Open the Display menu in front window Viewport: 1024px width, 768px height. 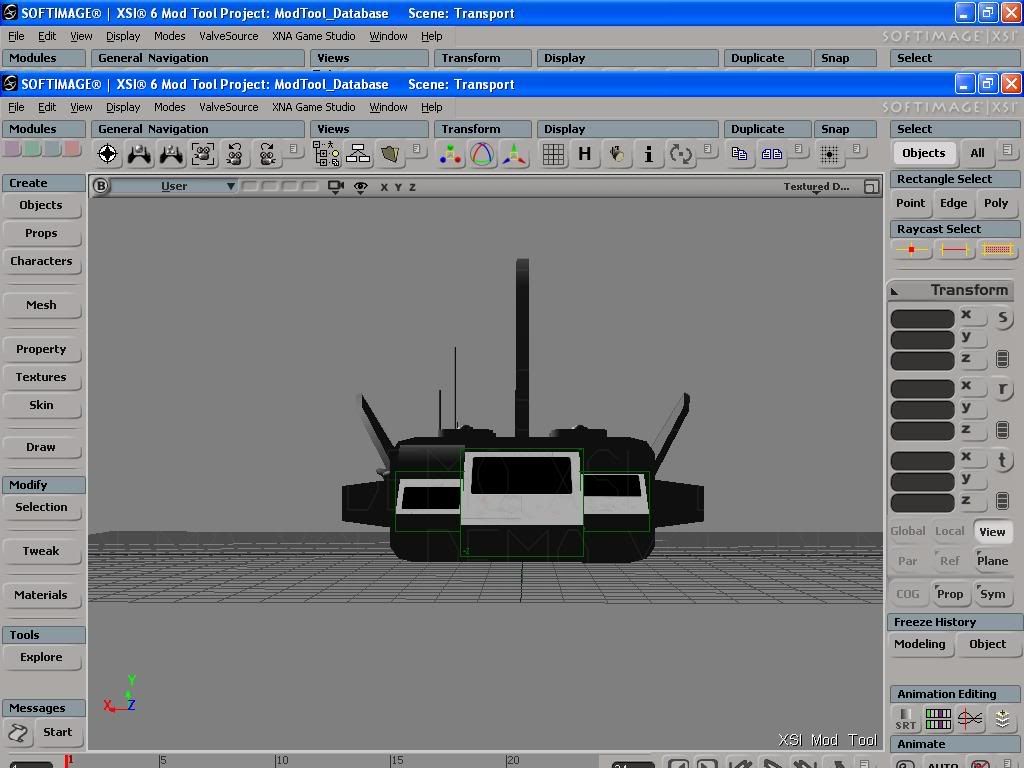(x=123, y=107)
